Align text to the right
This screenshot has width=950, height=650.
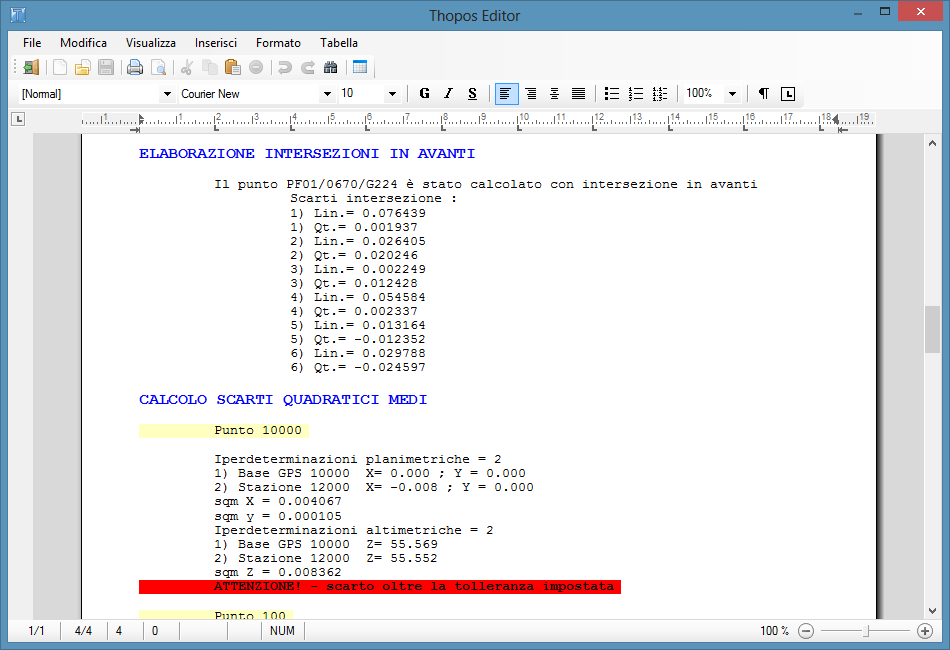click(531, 93)
